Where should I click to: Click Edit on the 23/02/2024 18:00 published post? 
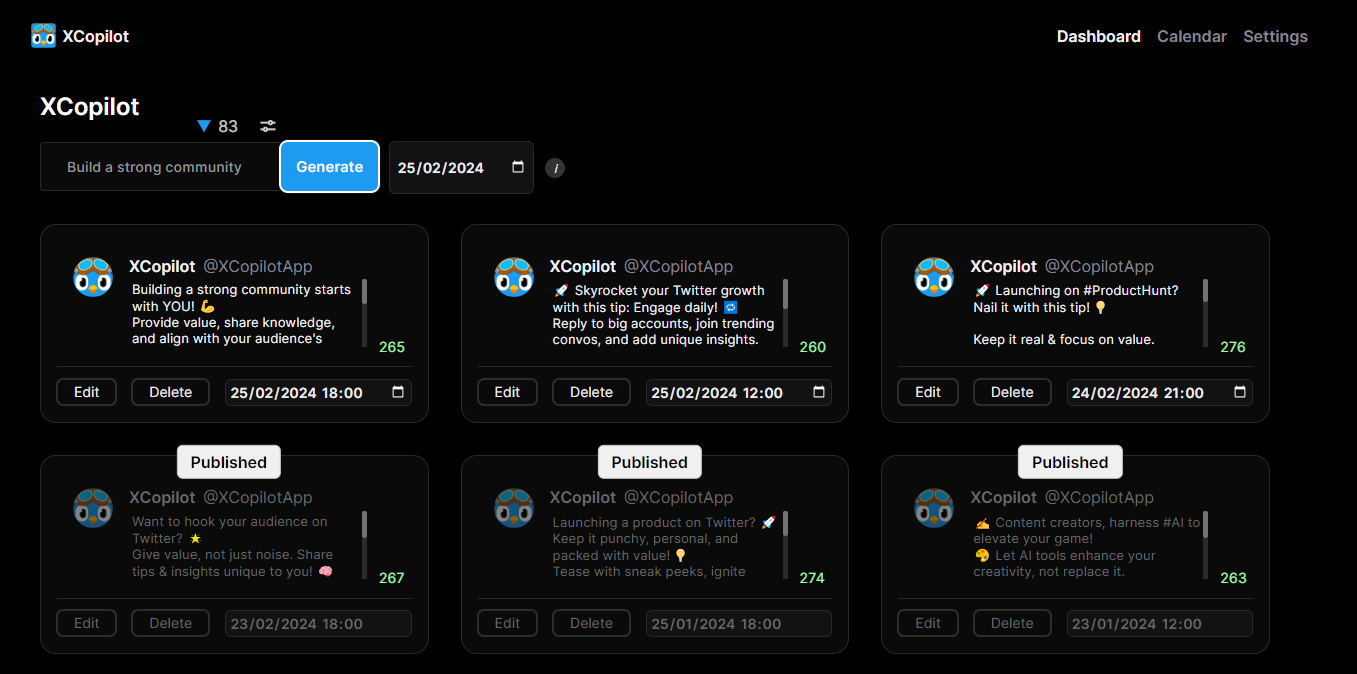[x=87, y=623]
